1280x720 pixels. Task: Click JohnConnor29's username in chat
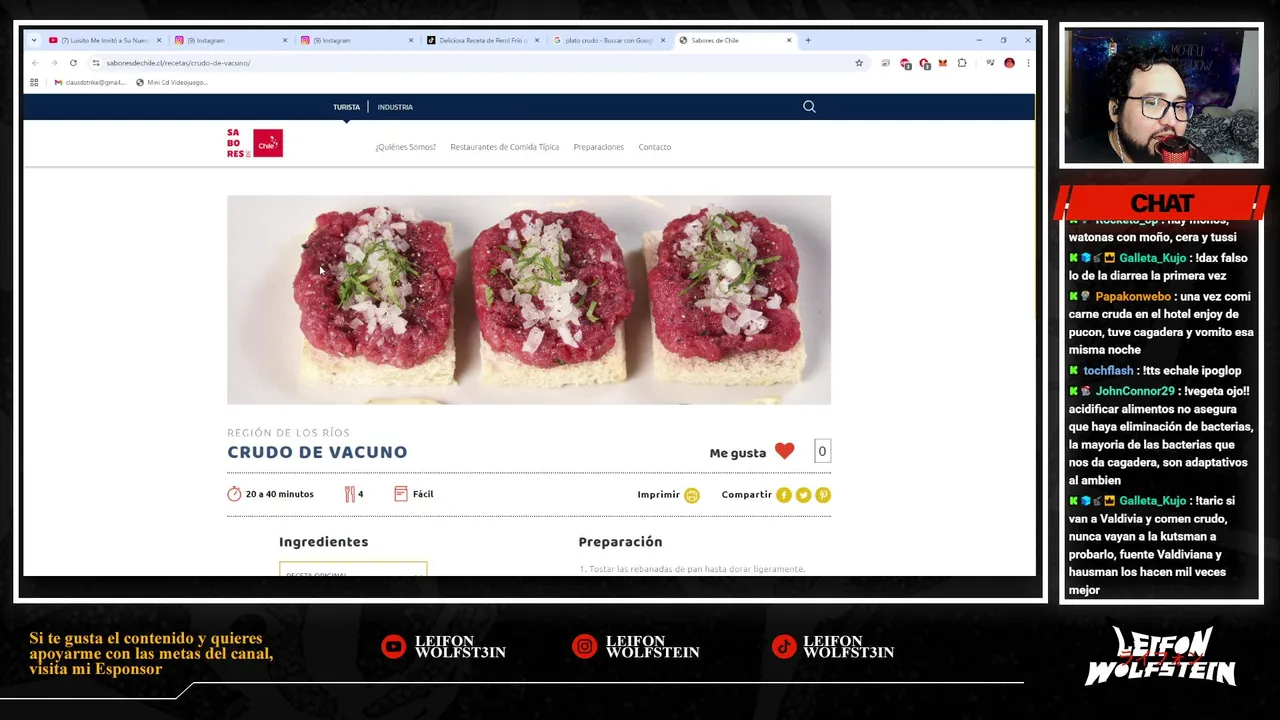1134,391
